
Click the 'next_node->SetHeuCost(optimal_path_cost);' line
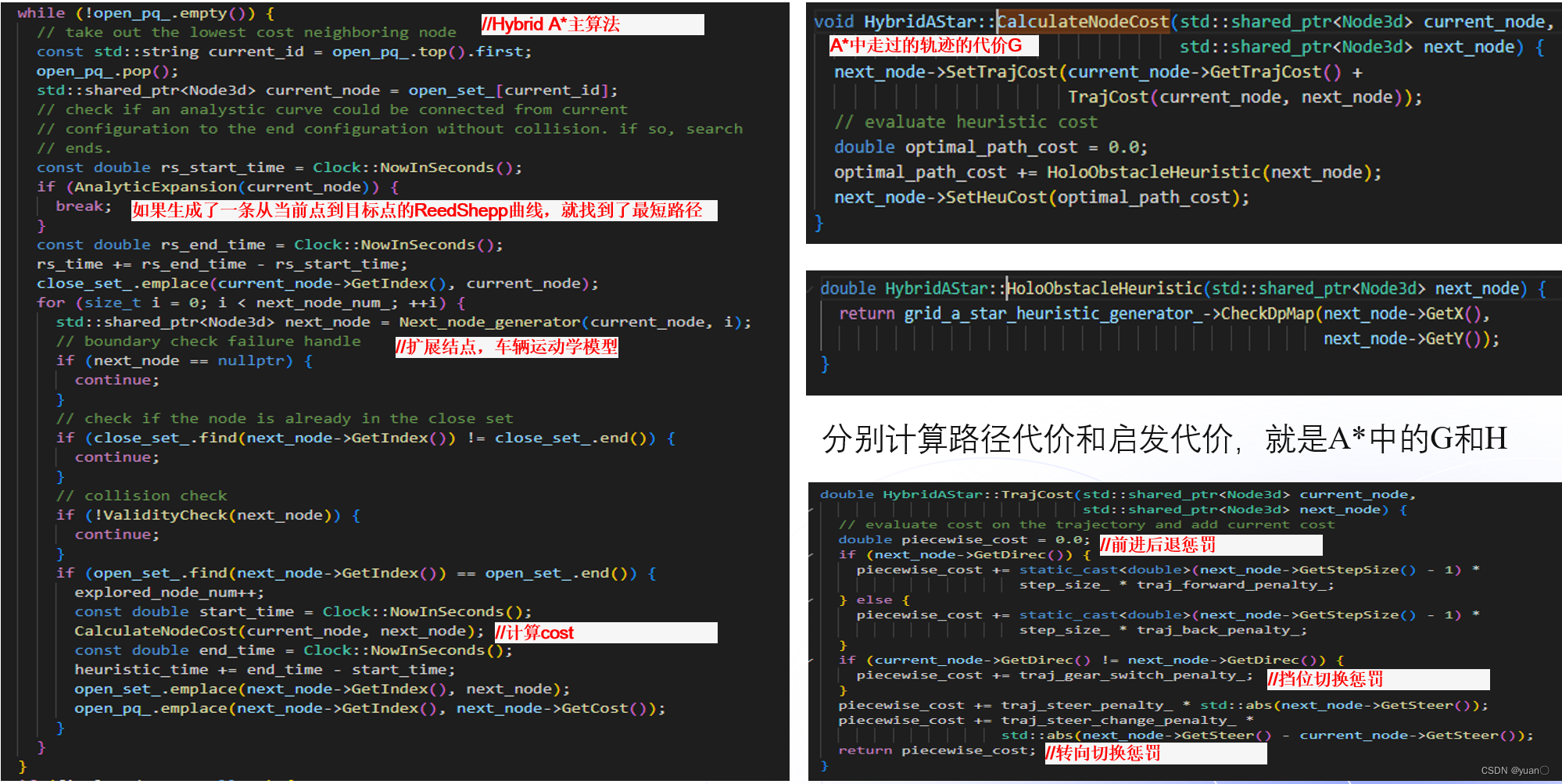pyautogui.click(x=1041, y=197)
